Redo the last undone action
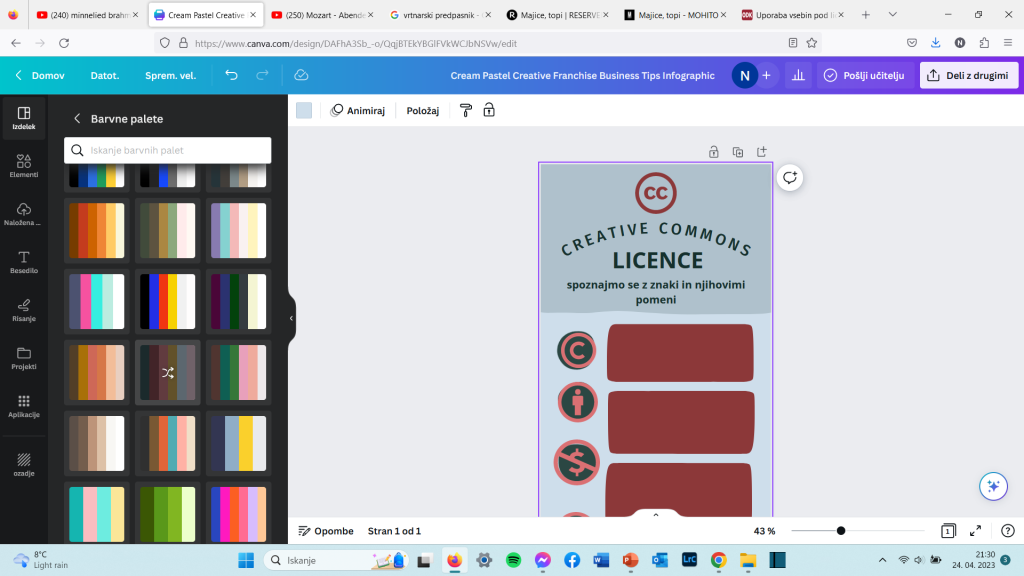Screen dimensions: 1024x576 pyautogui.click(x=262, y=75)
